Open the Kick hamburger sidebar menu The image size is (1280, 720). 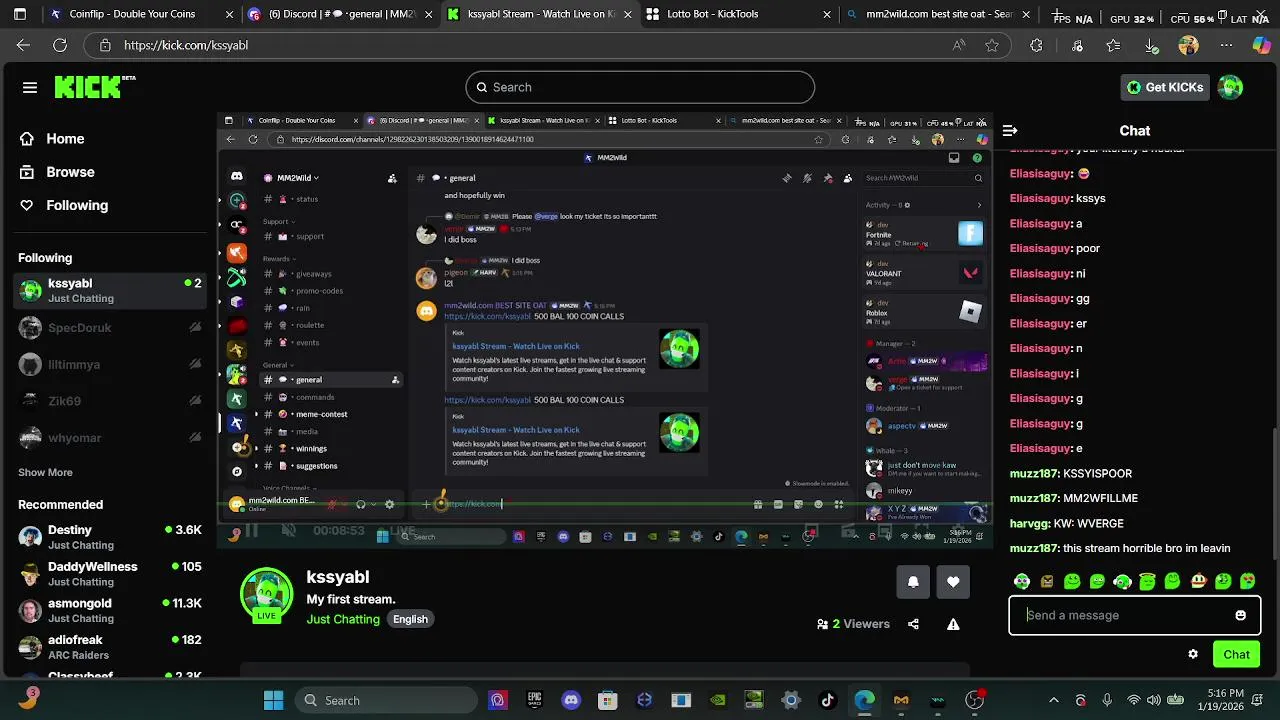pyautogui.click(x=30, y=87)
